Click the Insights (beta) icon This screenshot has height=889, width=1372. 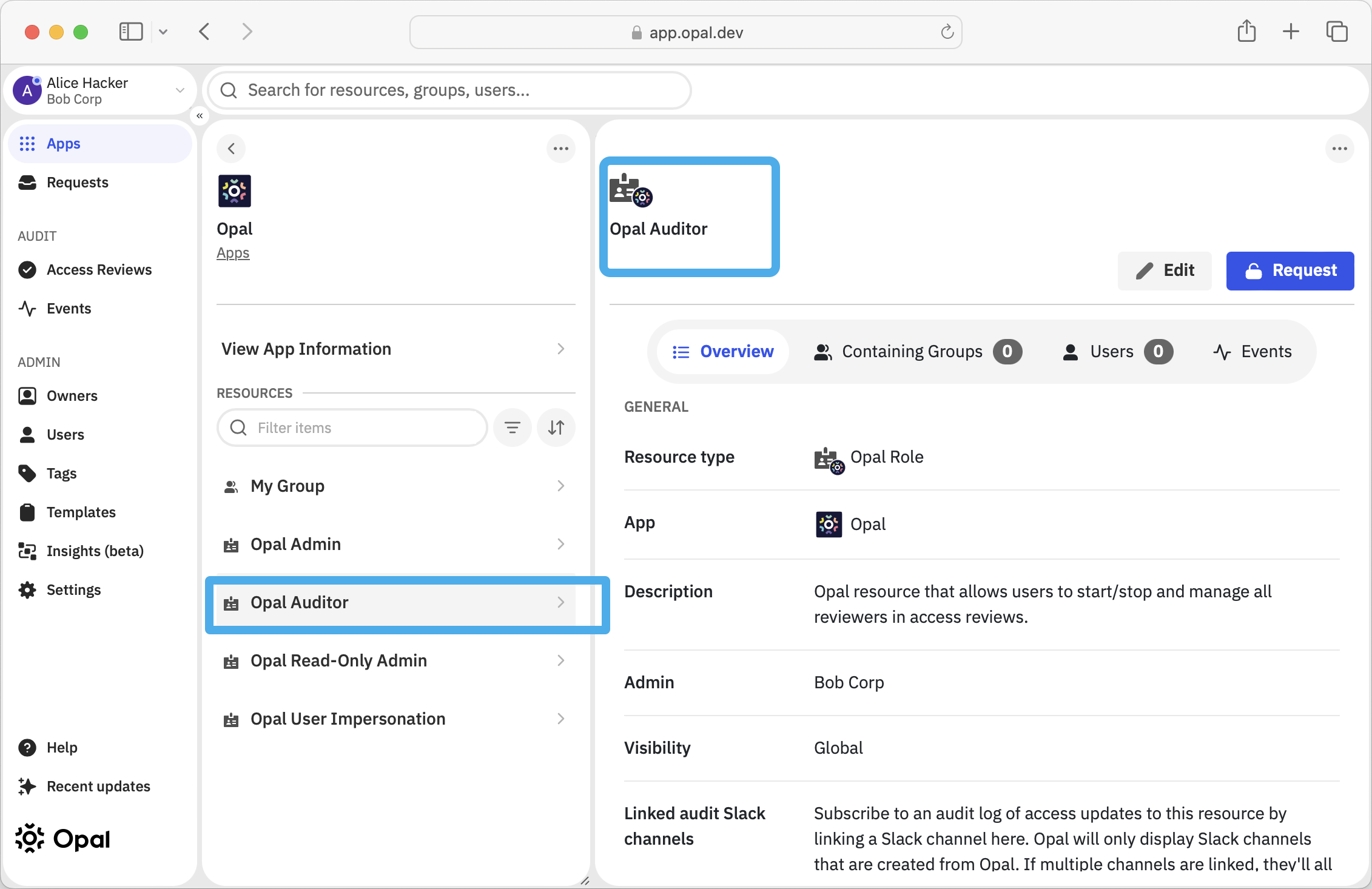(x=27, y=551)
